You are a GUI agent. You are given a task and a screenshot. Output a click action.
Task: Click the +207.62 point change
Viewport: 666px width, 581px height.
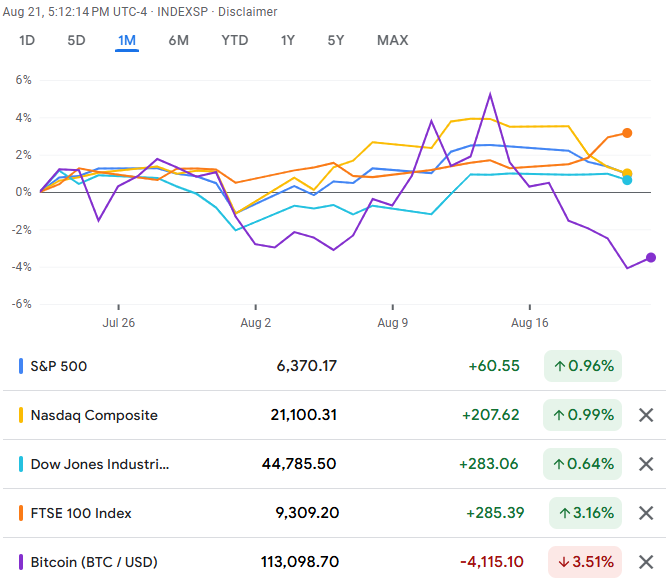coord(491,415)
